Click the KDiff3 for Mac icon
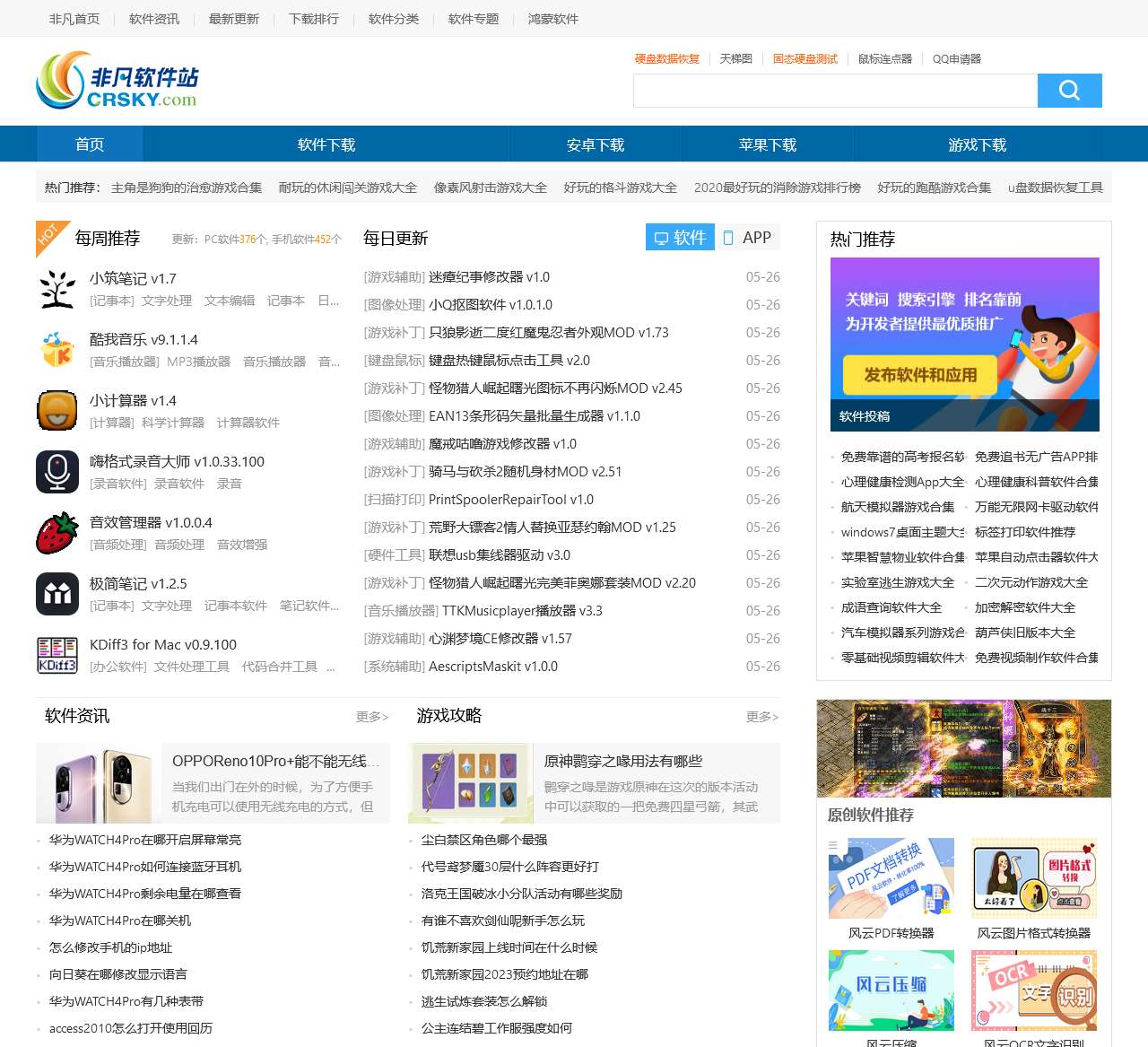Viewport: 1148px width, 1047px height. click(57, 655)
